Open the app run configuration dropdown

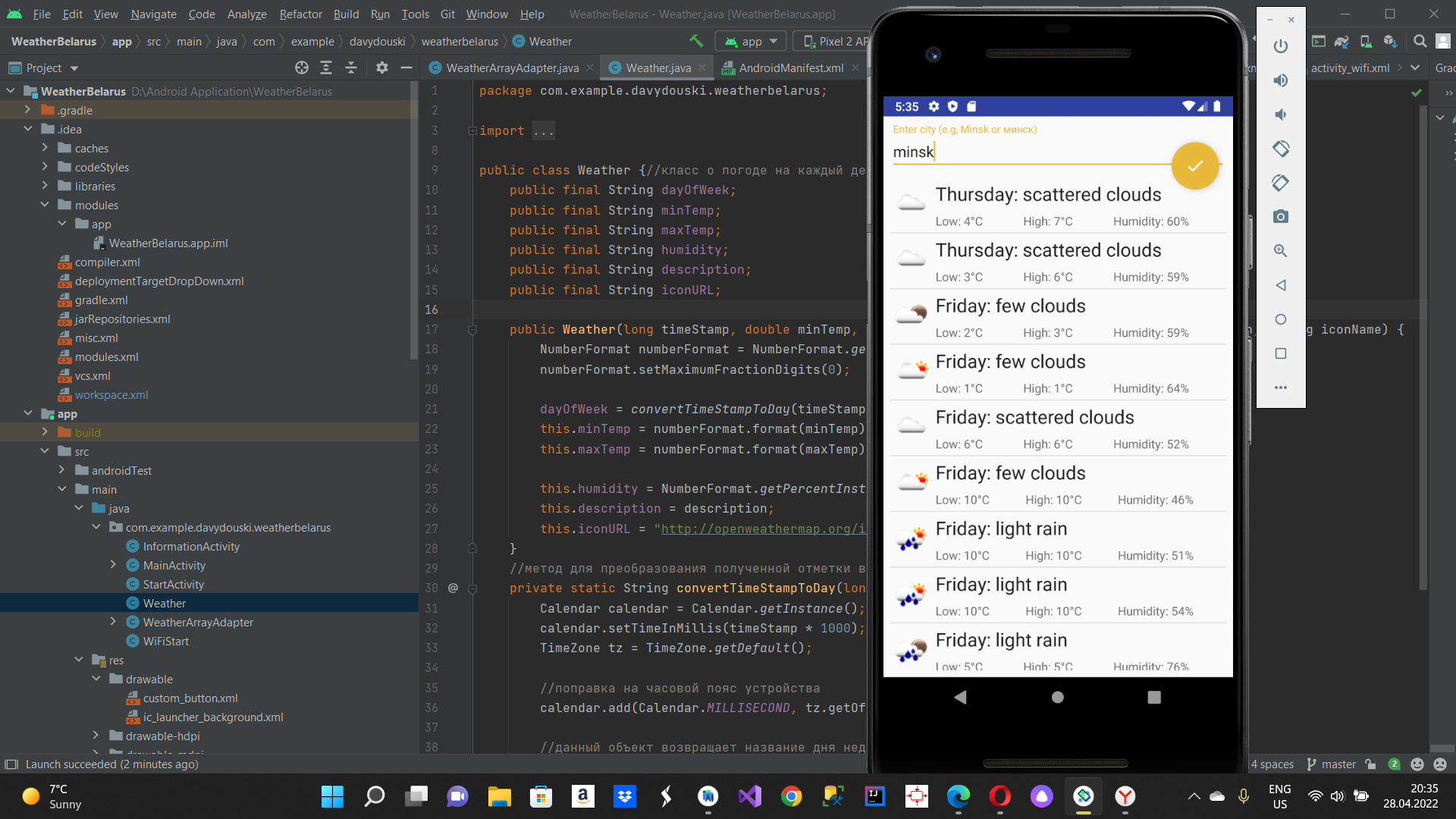(x=751, y=41)
